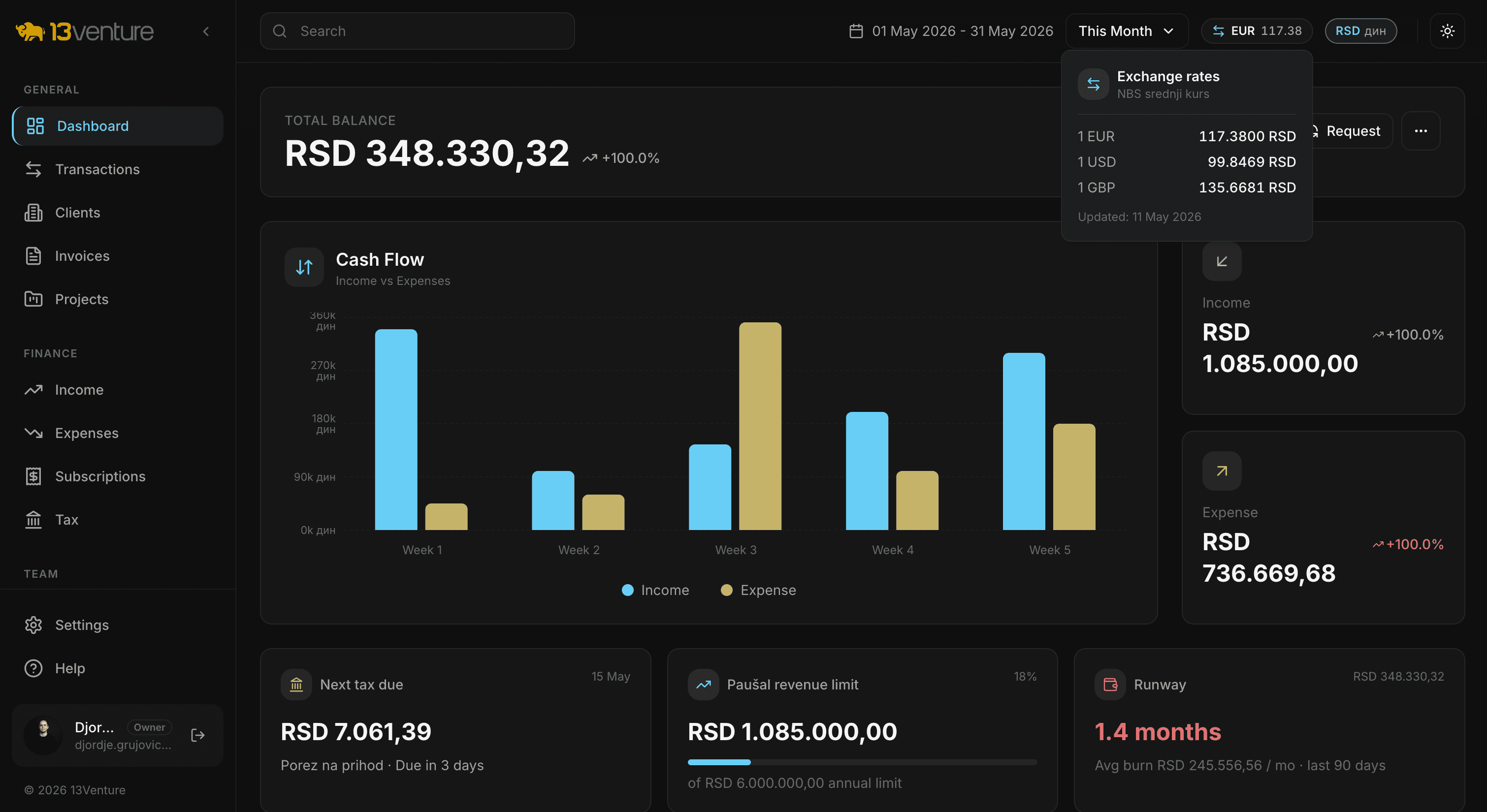
Task: Navigate to Projects
Action: pos(118,299)
